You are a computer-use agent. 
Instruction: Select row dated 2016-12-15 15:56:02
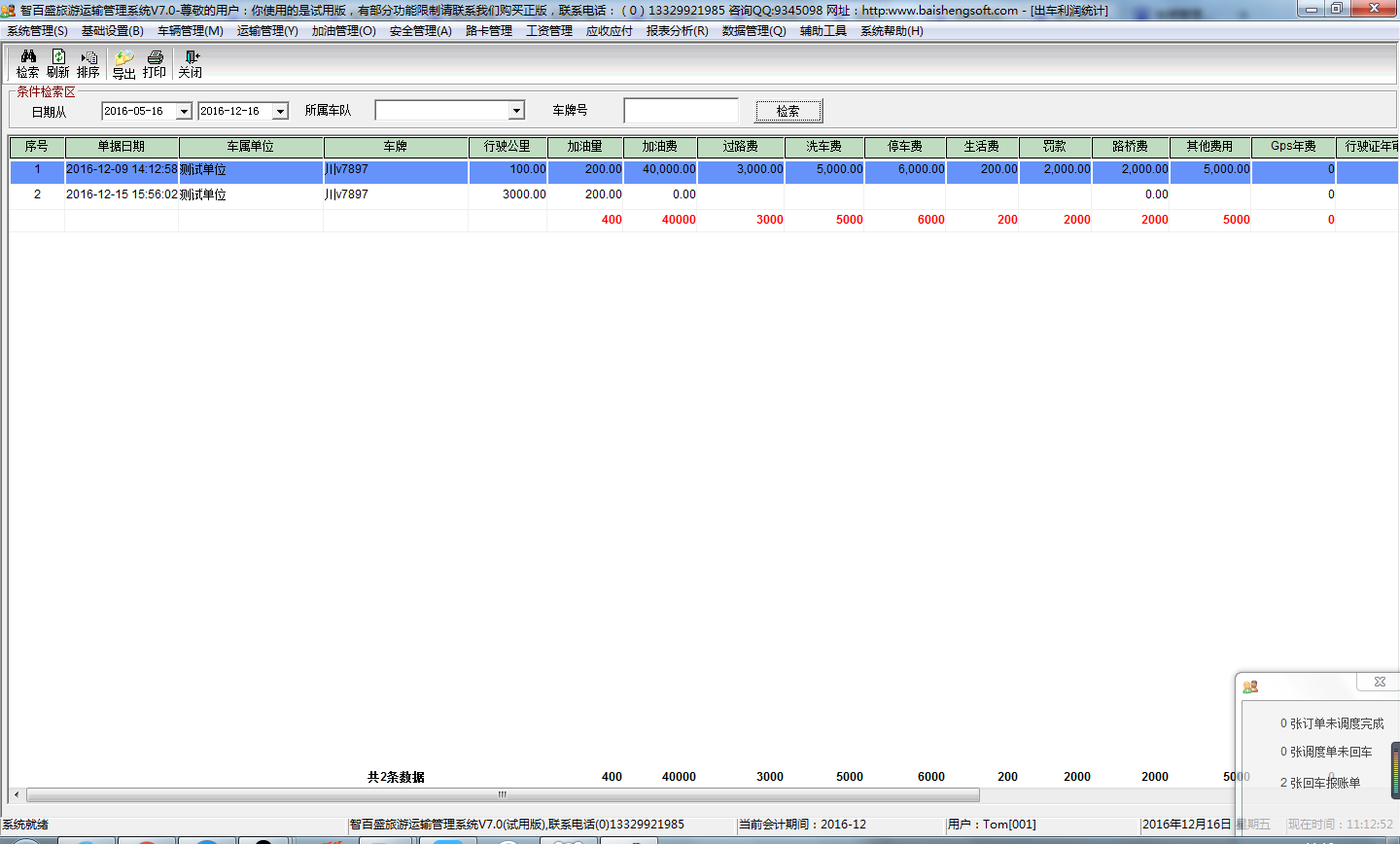coord(704,194)
